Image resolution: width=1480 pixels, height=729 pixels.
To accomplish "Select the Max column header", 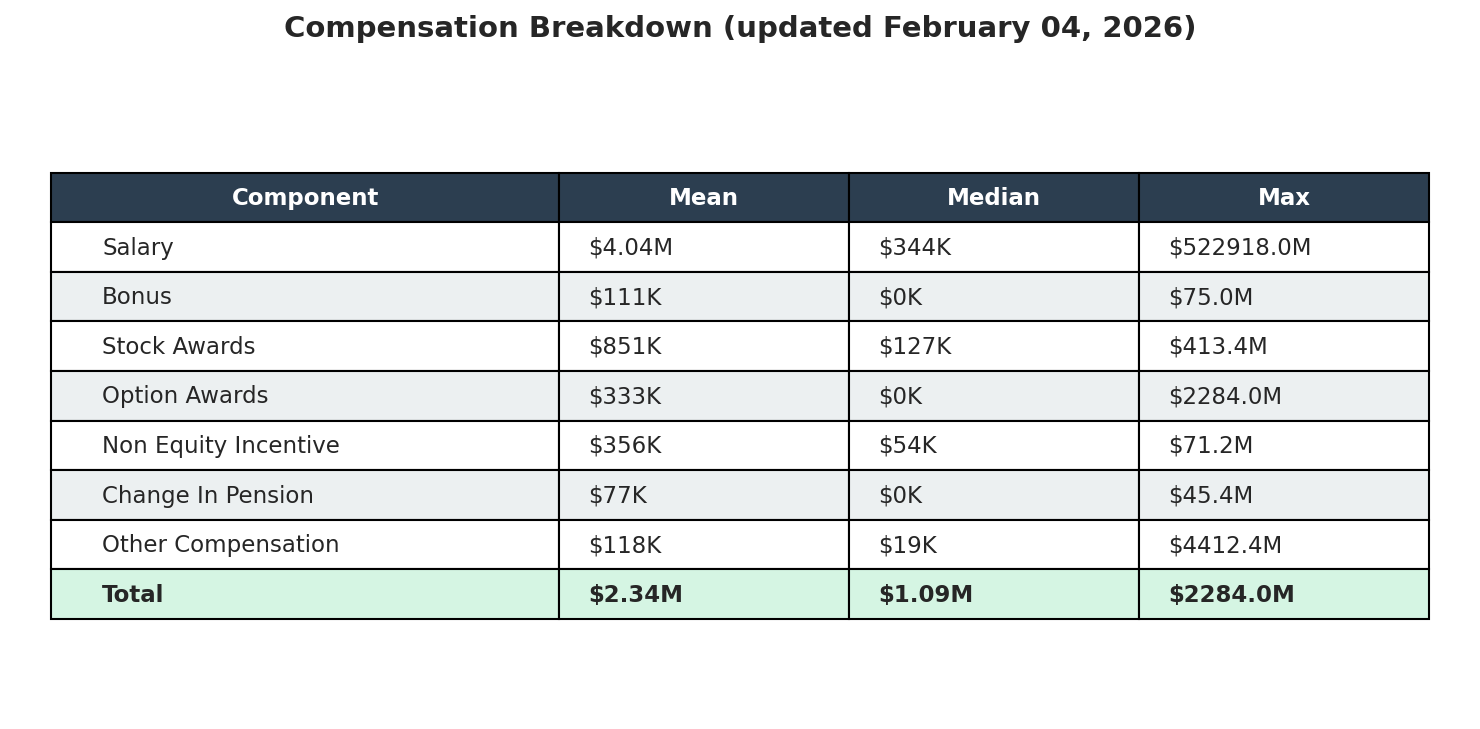I will [x=1283, y=198].
